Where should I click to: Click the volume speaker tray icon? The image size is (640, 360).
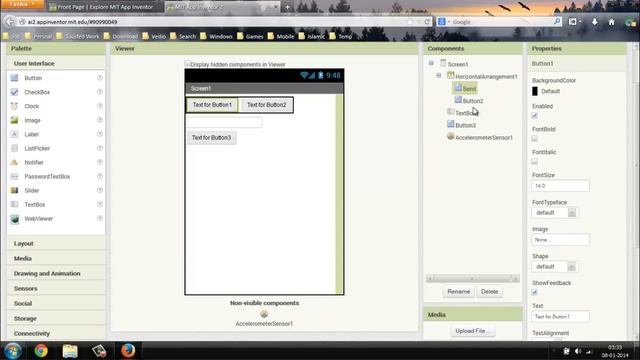[x=578, y=351]
